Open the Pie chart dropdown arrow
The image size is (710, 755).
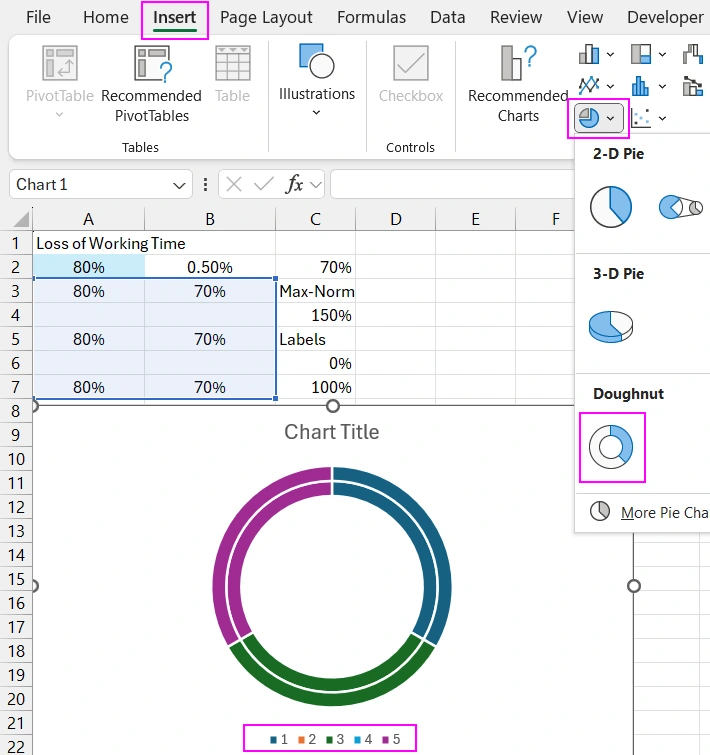[x=611, y=119]
